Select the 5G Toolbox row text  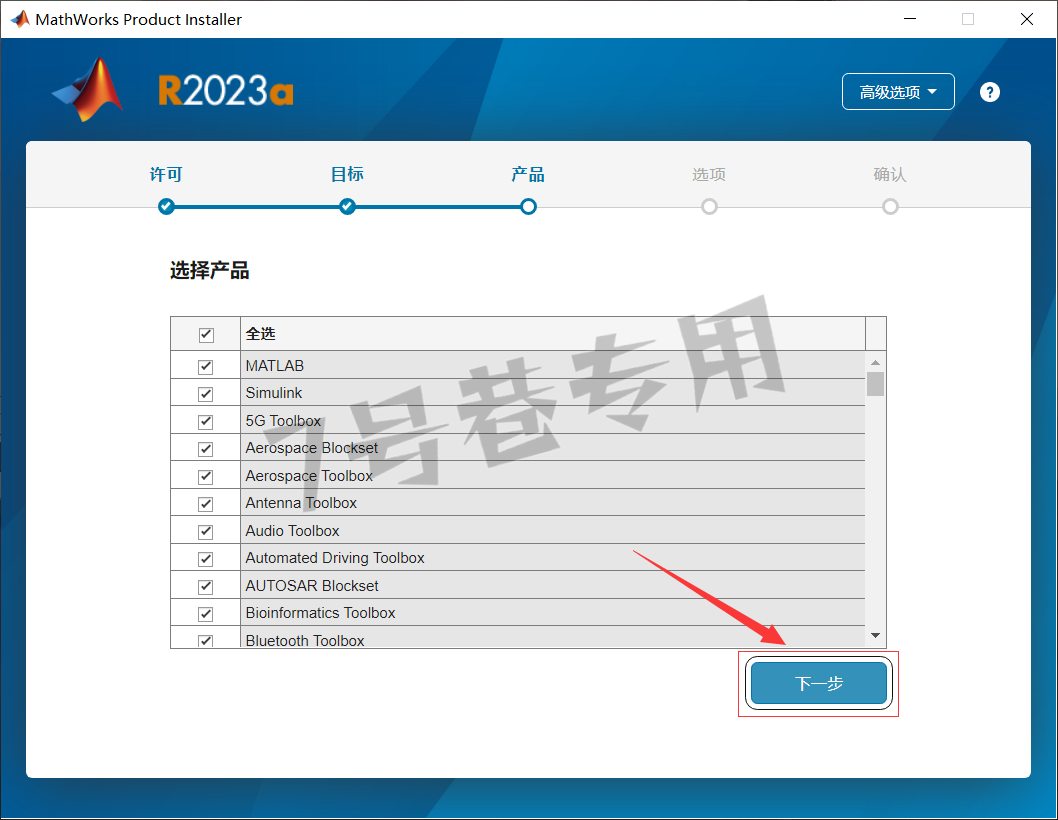click(x=283, y=420)
